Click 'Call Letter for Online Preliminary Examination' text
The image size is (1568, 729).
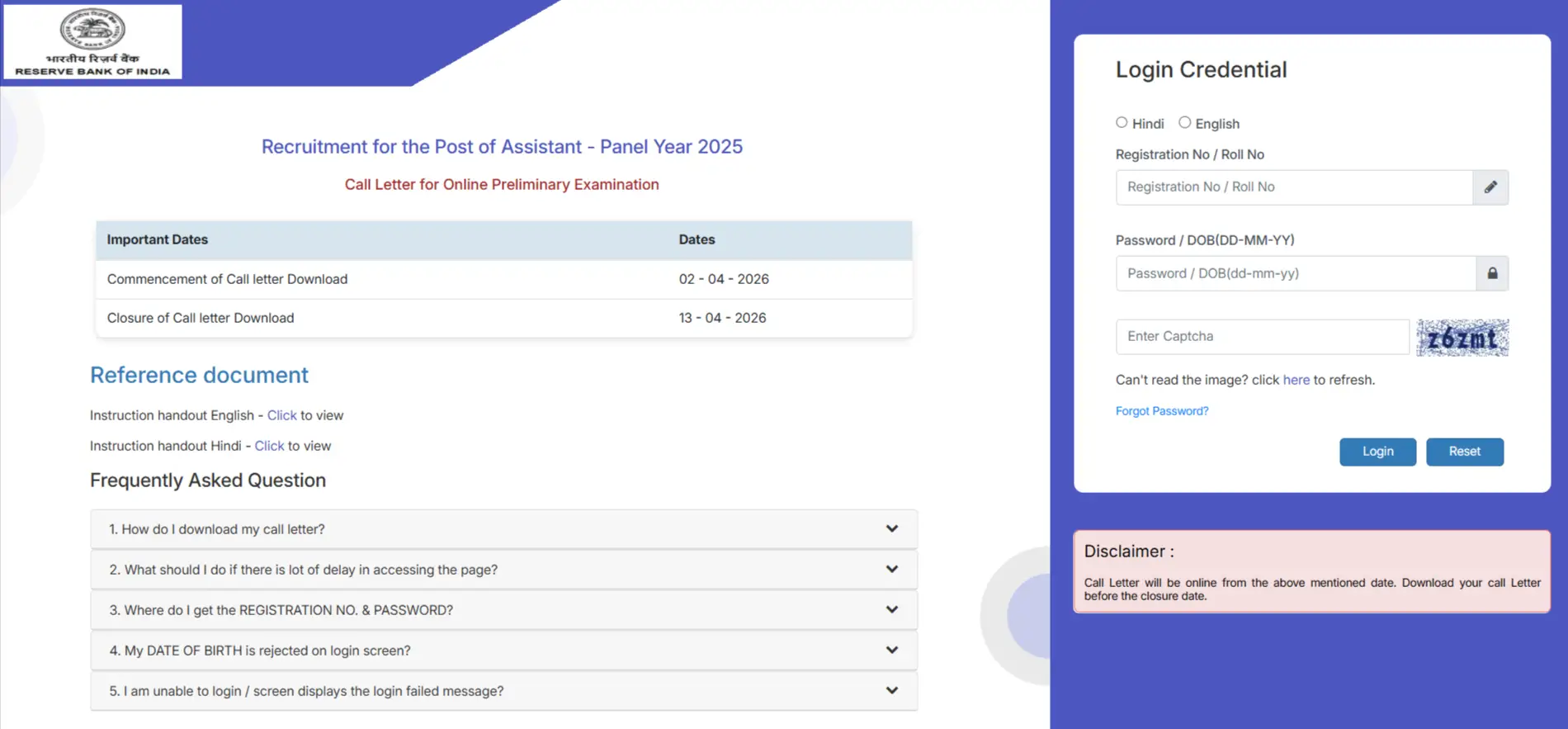point(502,184)
